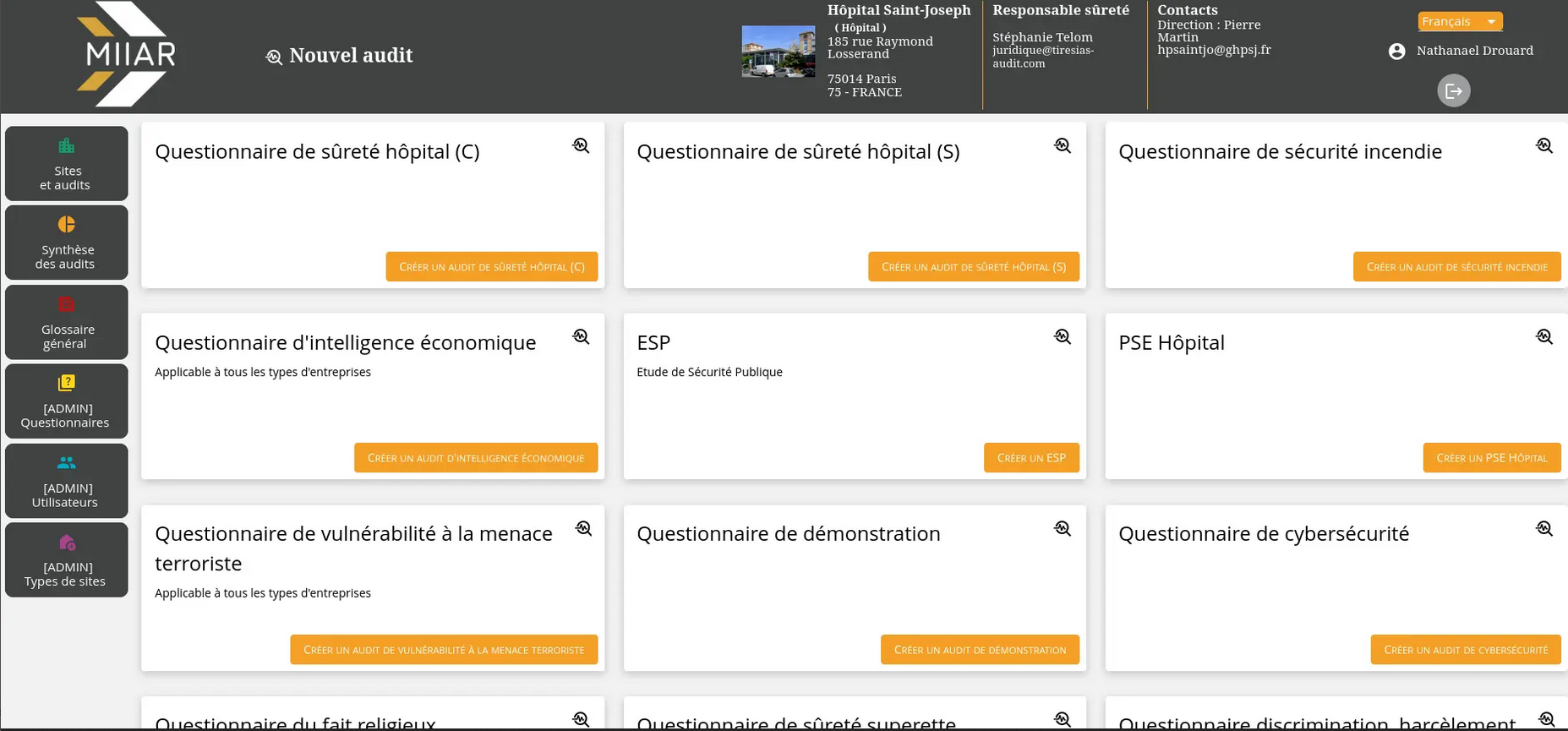Click the blue users group icon
Image resolution: width=1568 pixels, height=731 pixels.
tap(67, 462)
